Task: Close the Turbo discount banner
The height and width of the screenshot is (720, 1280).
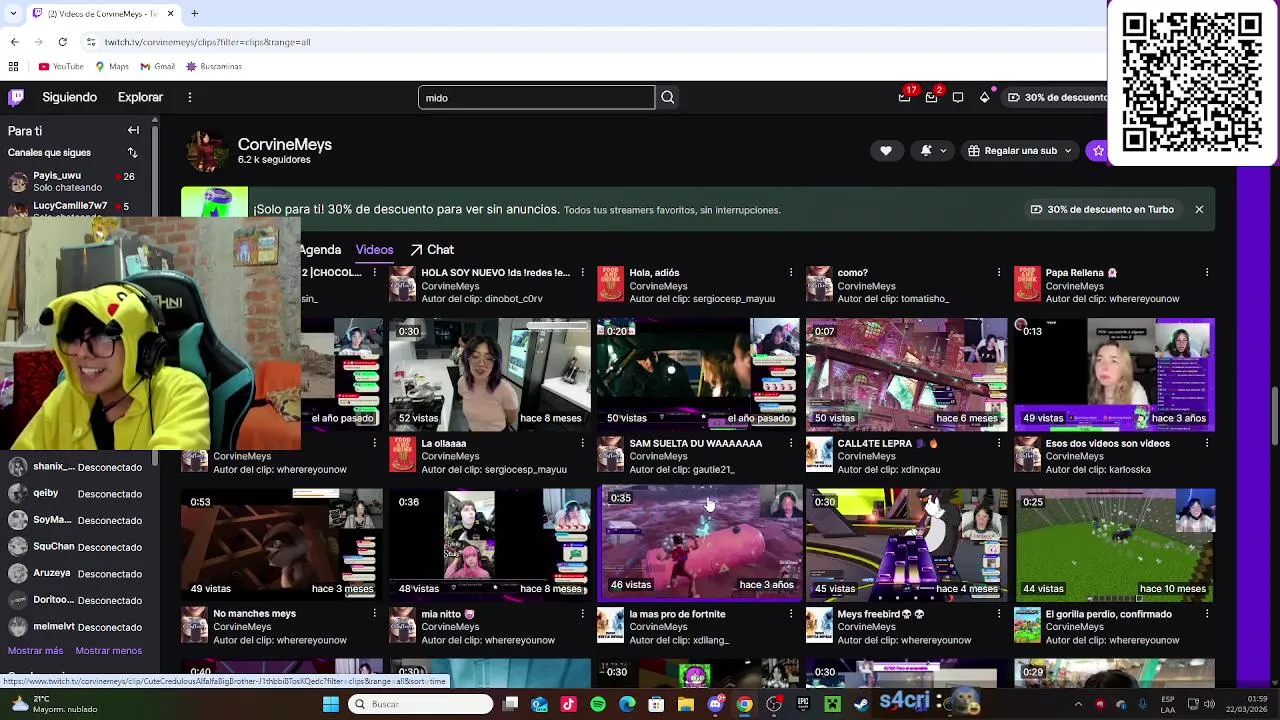Action: pos(1199,210)
